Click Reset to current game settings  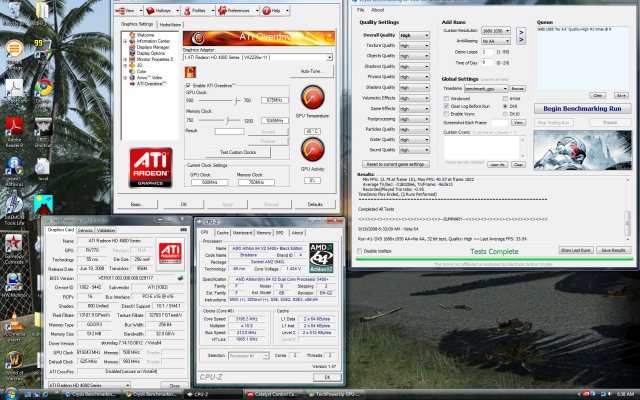[x=395, y=164]
